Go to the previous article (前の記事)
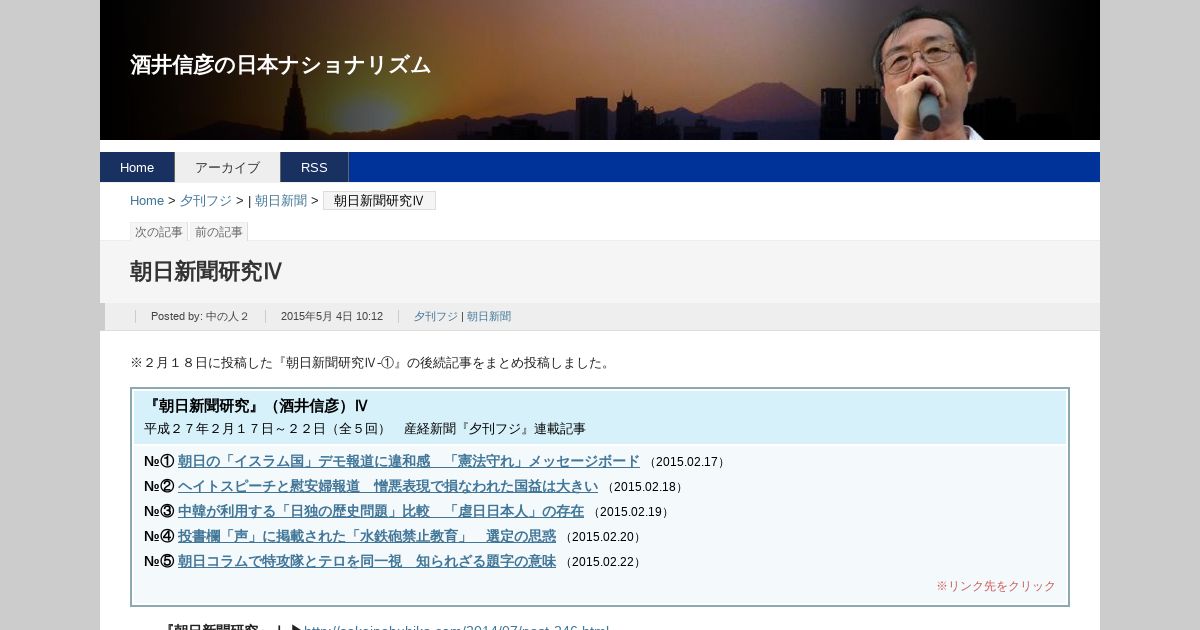 click(219, 232)
